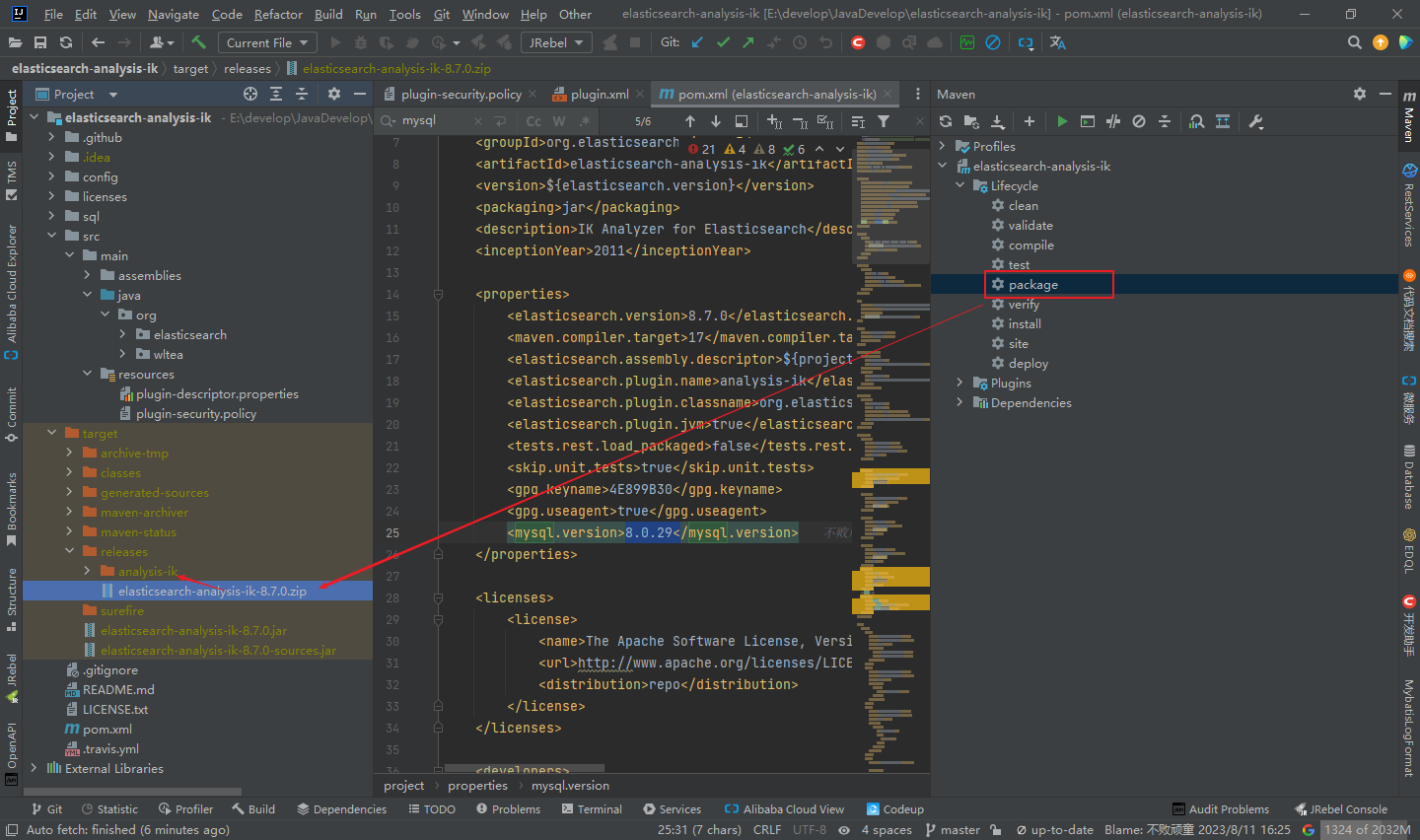This screenshot has height=840, width=1420.
Task: Toggle Regex option in search bar
Action: pyautogui.click(x=585, y=121)
